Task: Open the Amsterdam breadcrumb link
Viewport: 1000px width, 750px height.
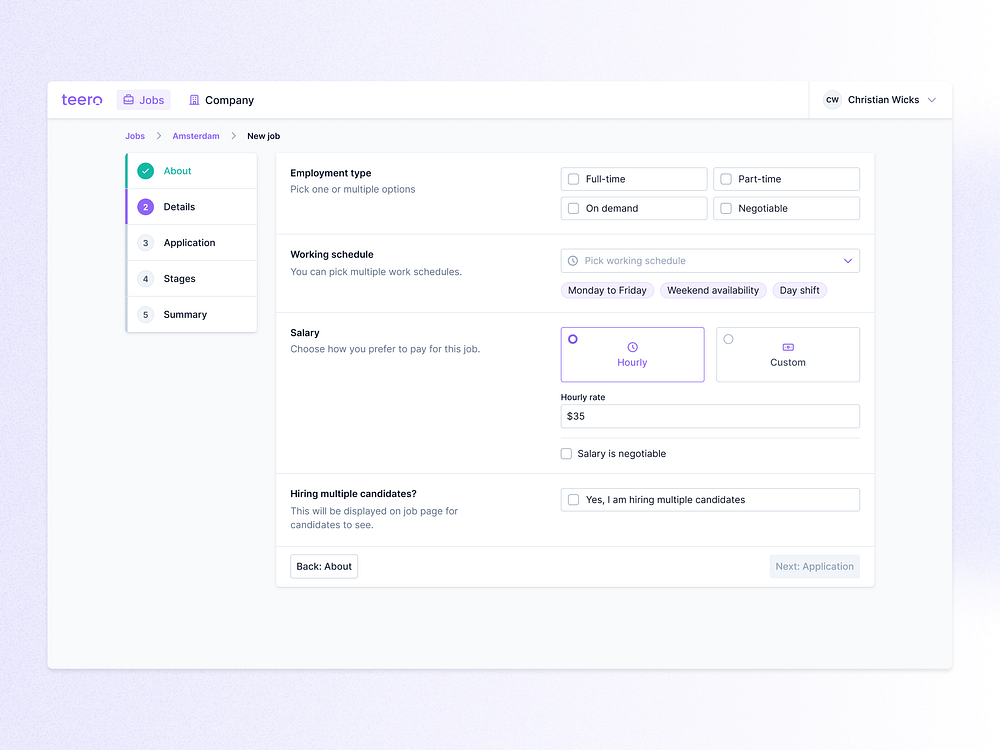Action: (x=195, y=136)
